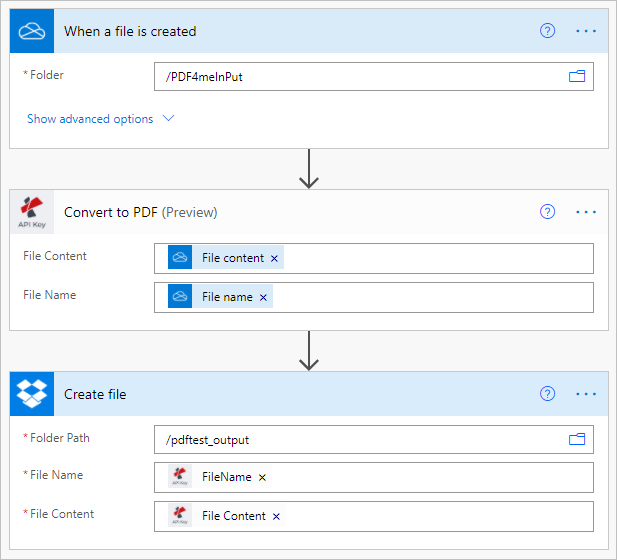The height and width of the screenshot is (560, 617).
Task: Click the OneDrive trigger icon
Action: pyautogui.click(x=32, y=31)
